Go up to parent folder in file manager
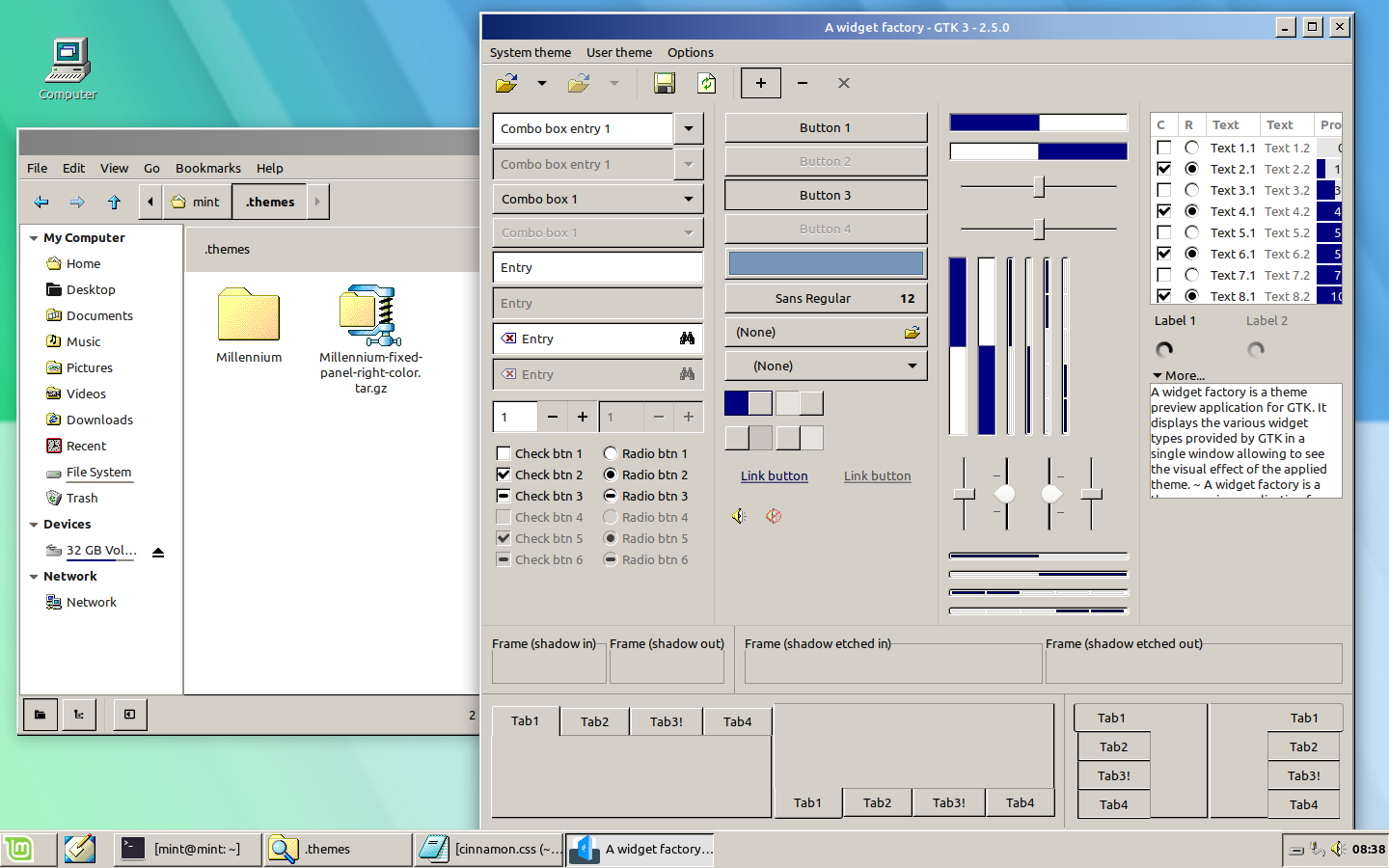Screen dimensions: 1389x868 [x=114, y=202]
